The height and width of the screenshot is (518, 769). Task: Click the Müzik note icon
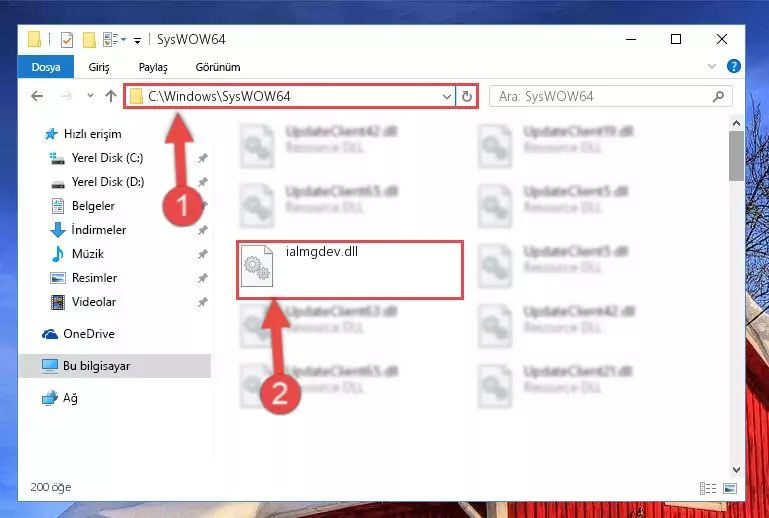tap(57, 254)
